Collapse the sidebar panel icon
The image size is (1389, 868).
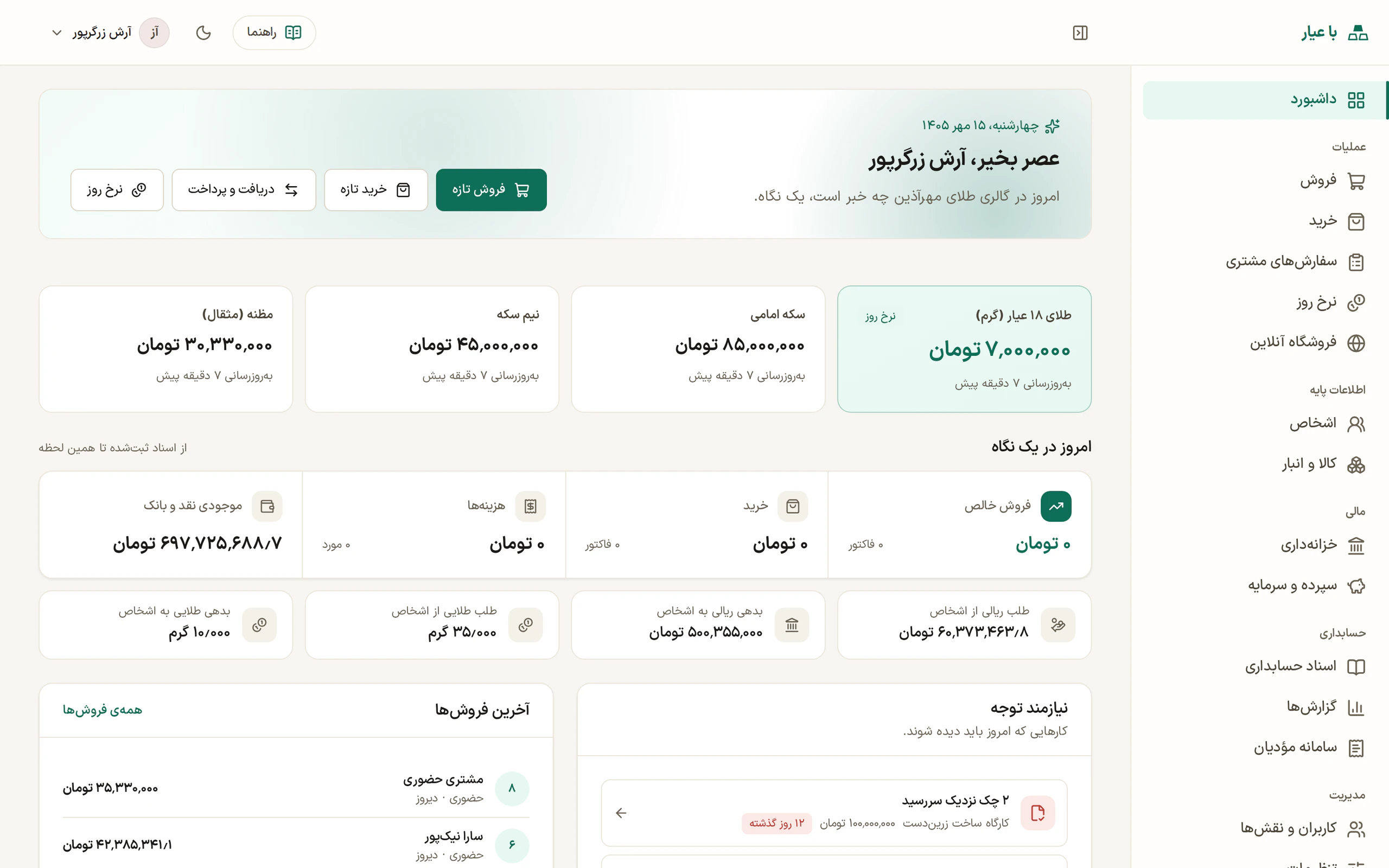click(x=1080, y=33)
